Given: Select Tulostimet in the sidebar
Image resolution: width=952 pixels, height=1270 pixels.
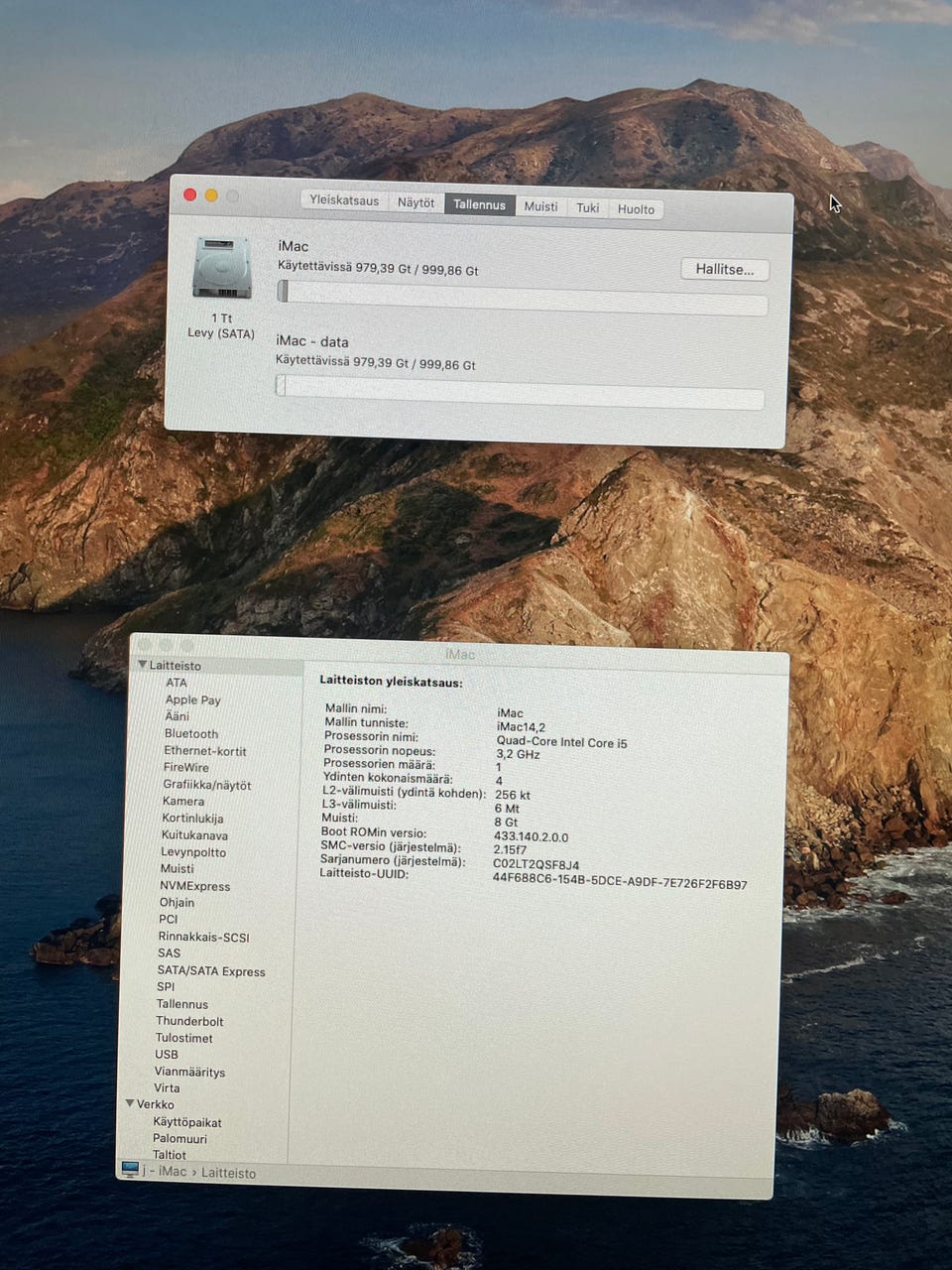Looking at the screenshot, I should pos(183,1038).
